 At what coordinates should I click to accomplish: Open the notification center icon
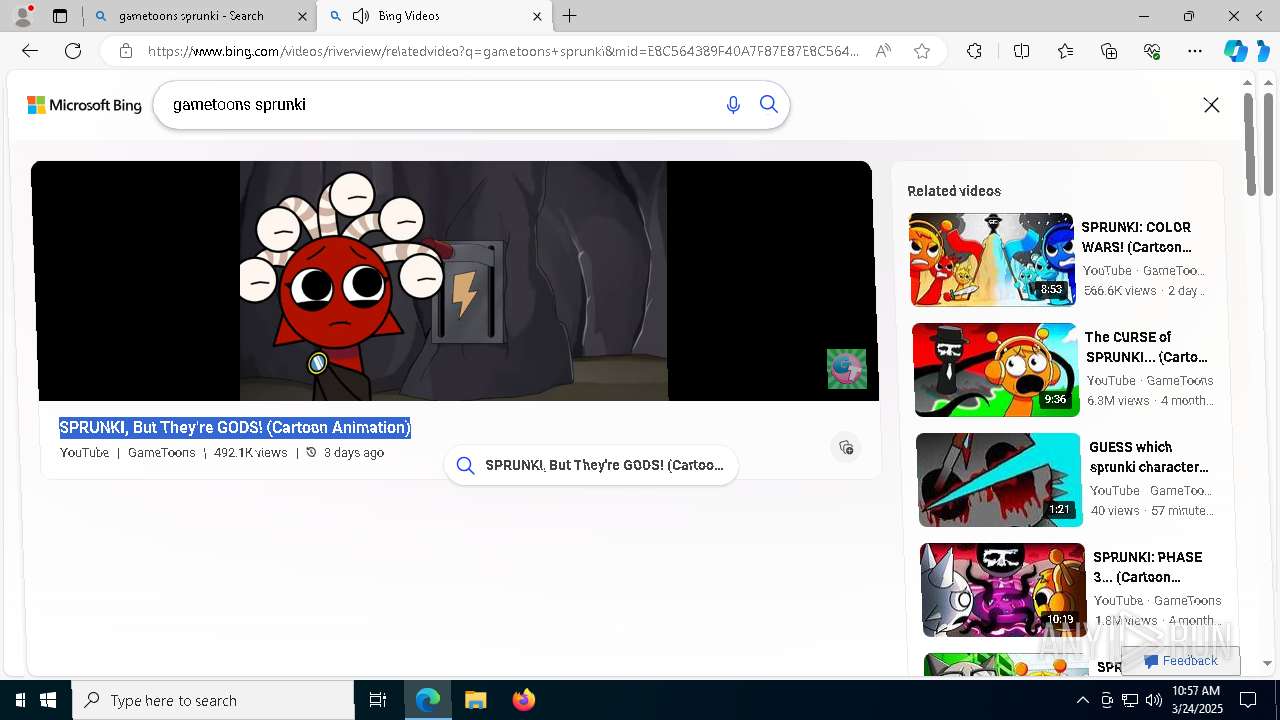pos(1248,700)
